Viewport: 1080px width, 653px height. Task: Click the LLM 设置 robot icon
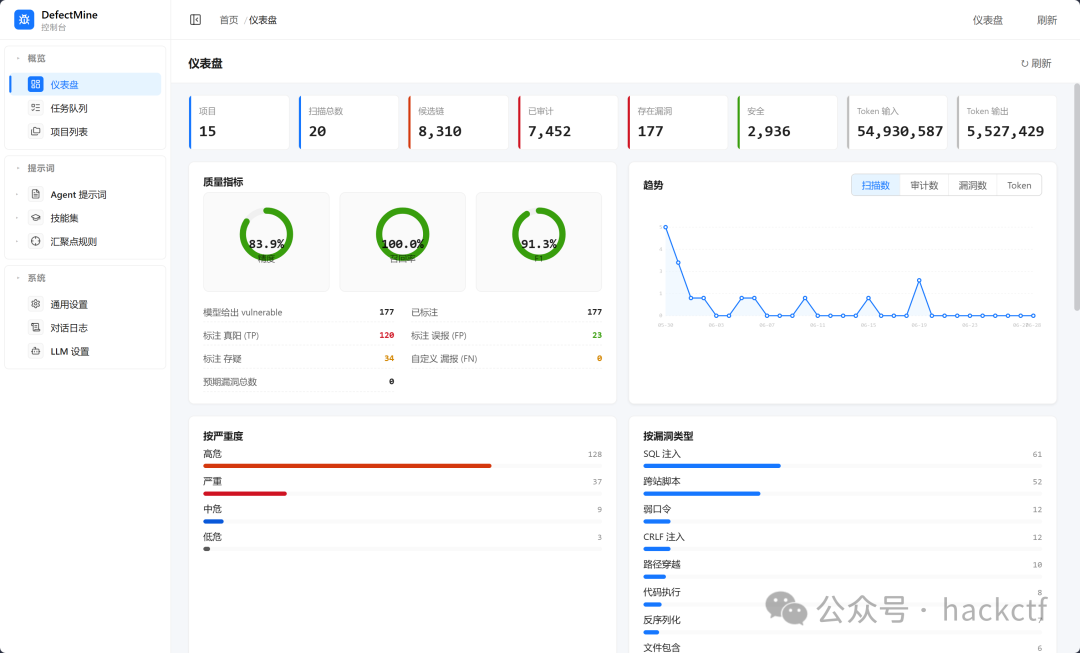coord(36,351)
